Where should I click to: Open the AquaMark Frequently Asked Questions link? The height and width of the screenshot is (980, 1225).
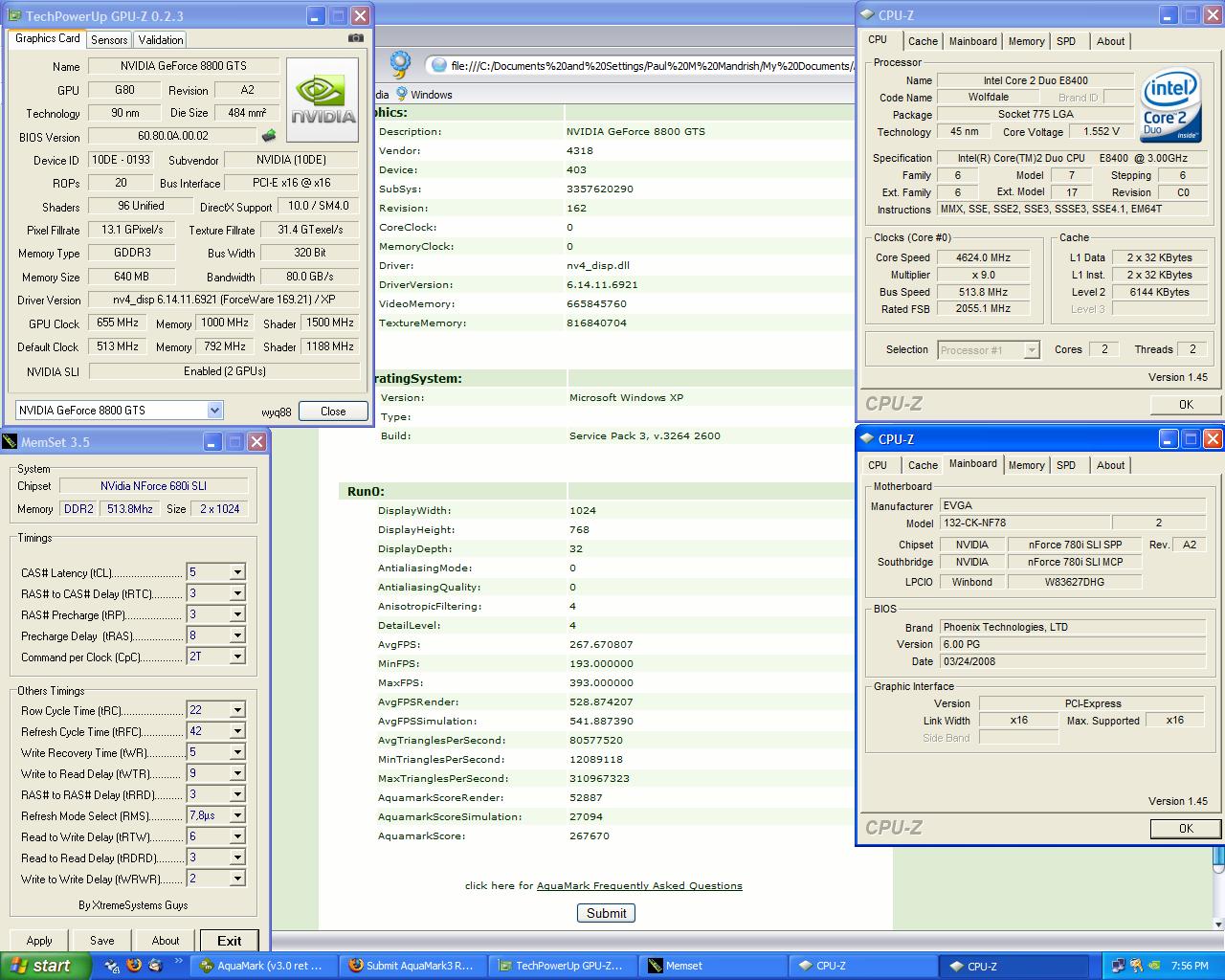click(x=639, y=885)
